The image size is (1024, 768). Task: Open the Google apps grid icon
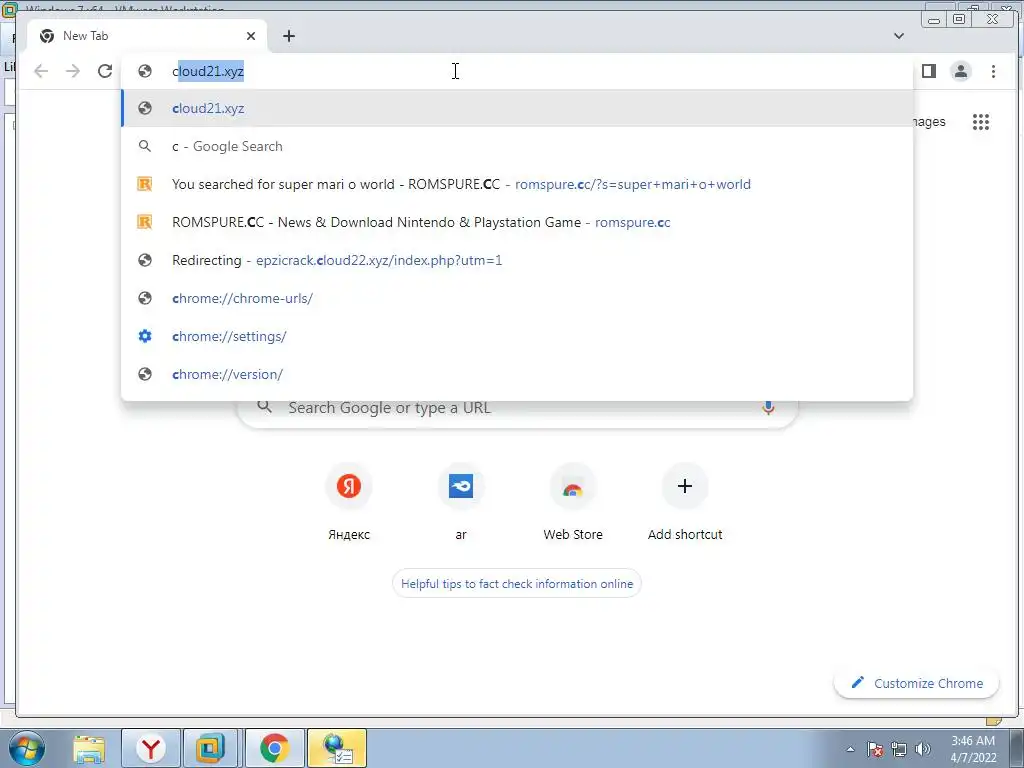(981, 122)
